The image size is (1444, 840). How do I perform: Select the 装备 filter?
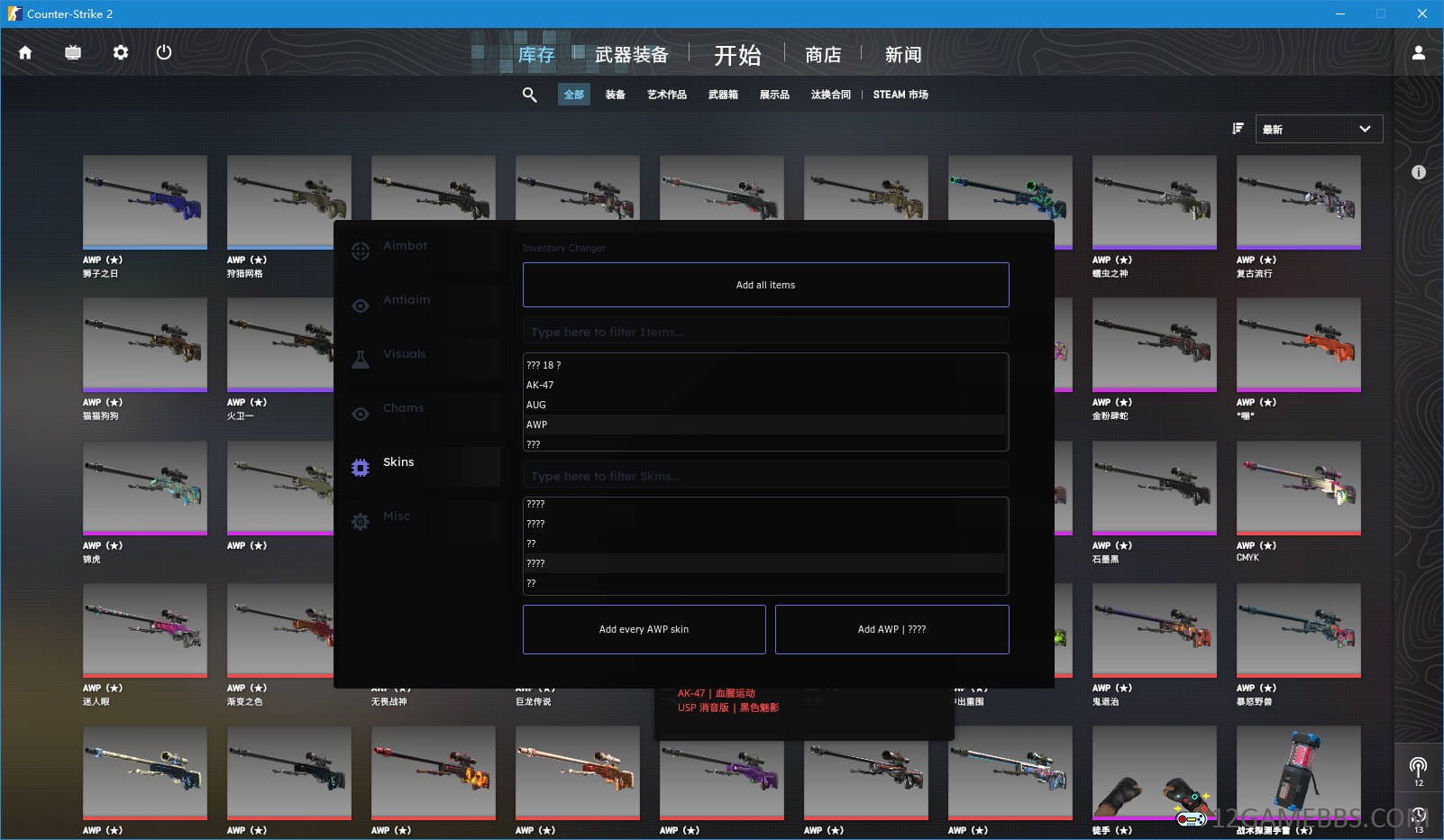[x=616, y=95]
